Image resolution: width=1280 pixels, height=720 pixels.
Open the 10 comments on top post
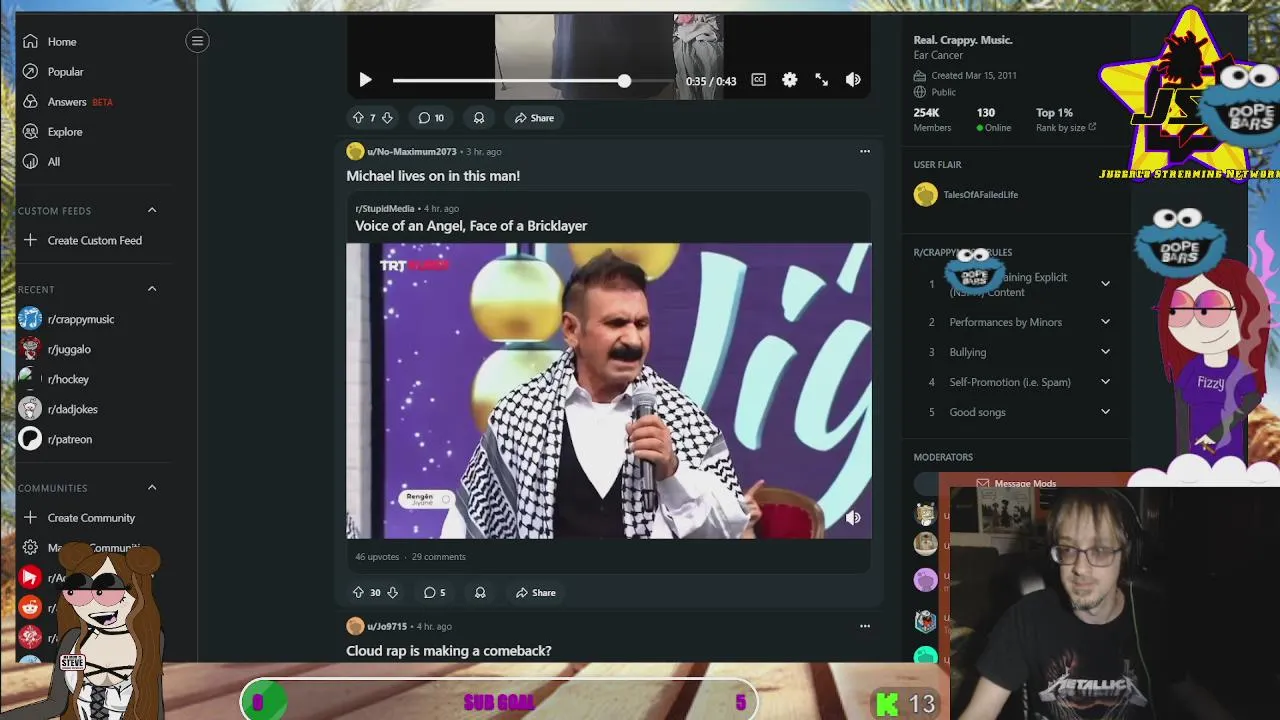click(431, 118)
